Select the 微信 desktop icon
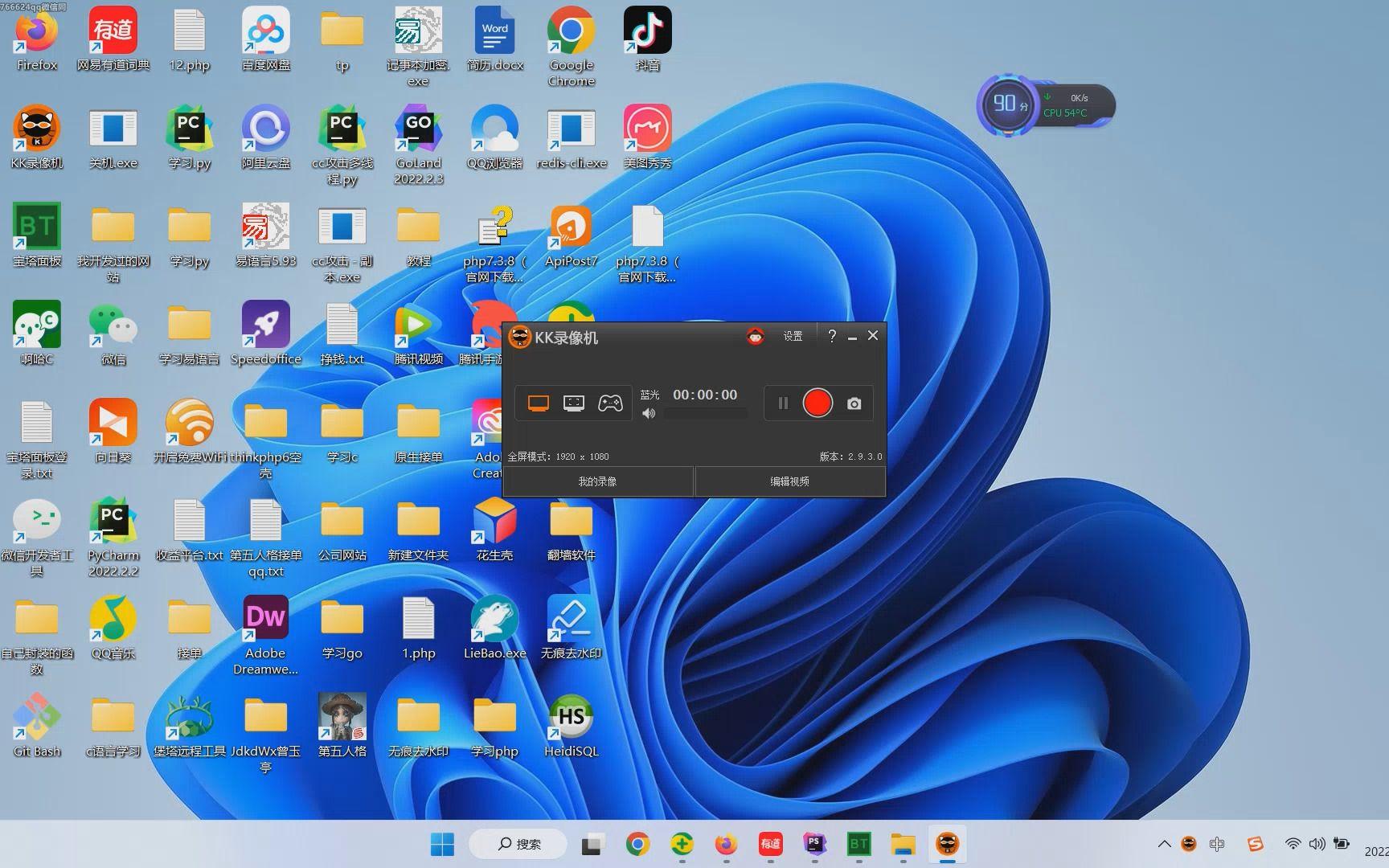This screenshot has width=1389, height=868. pos(113,334)
